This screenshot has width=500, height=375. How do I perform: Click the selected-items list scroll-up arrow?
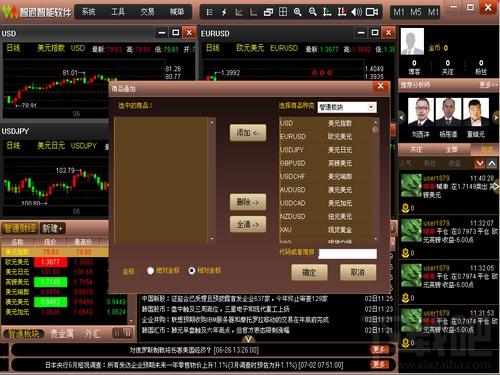[212, 122]
